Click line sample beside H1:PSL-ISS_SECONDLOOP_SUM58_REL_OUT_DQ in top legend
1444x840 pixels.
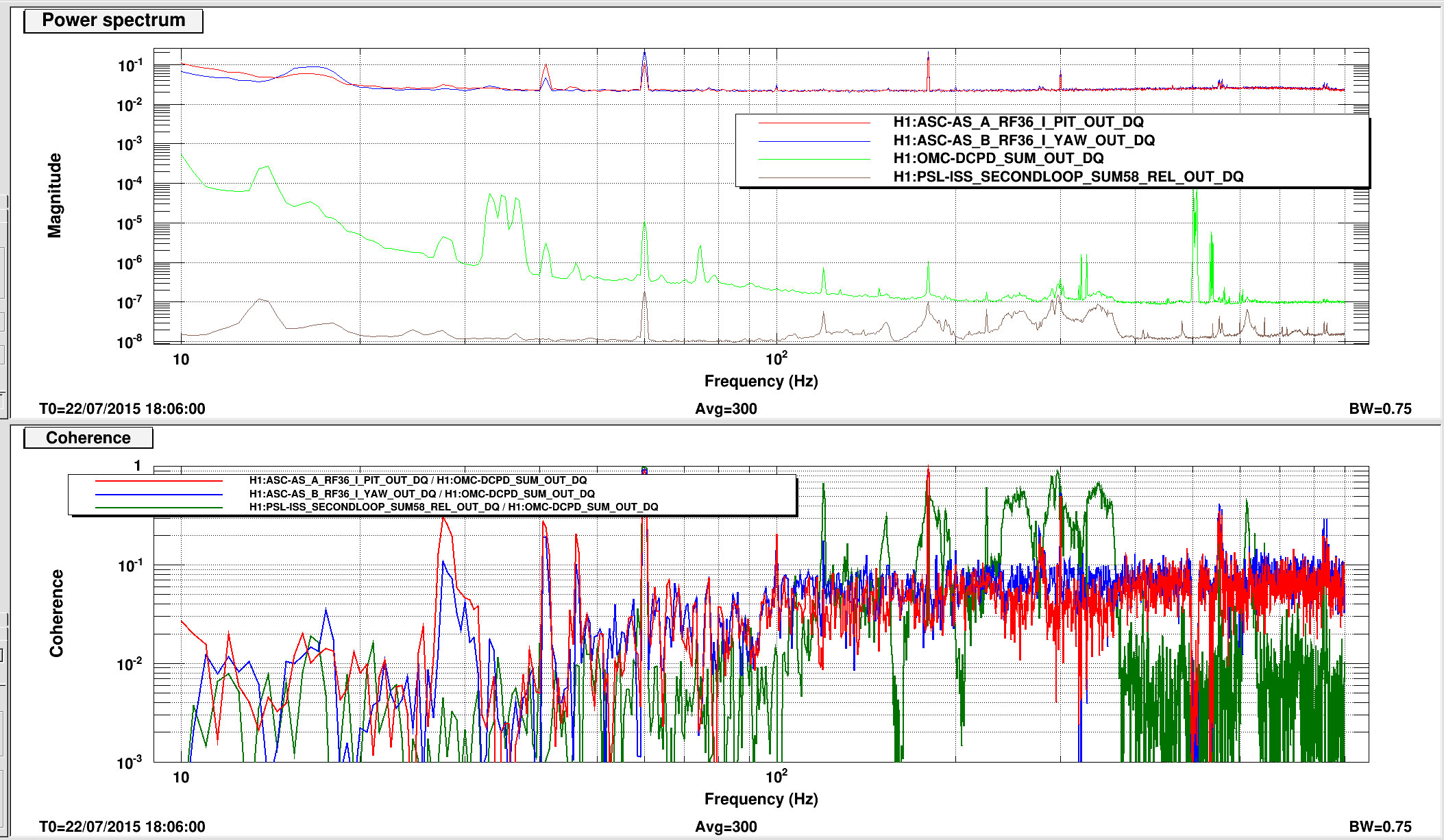click(x=814, y=177)
